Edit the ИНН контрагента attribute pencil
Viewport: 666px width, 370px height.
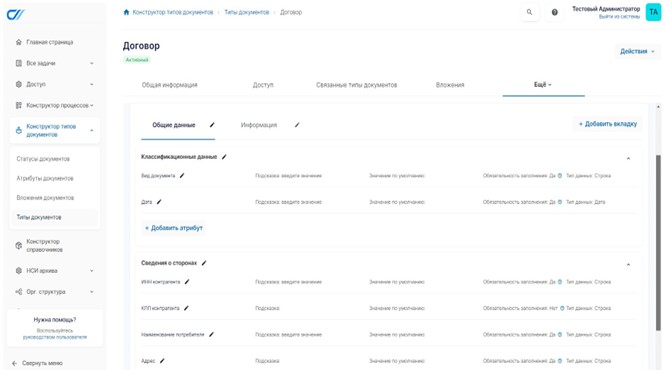[x=187, y=282]
